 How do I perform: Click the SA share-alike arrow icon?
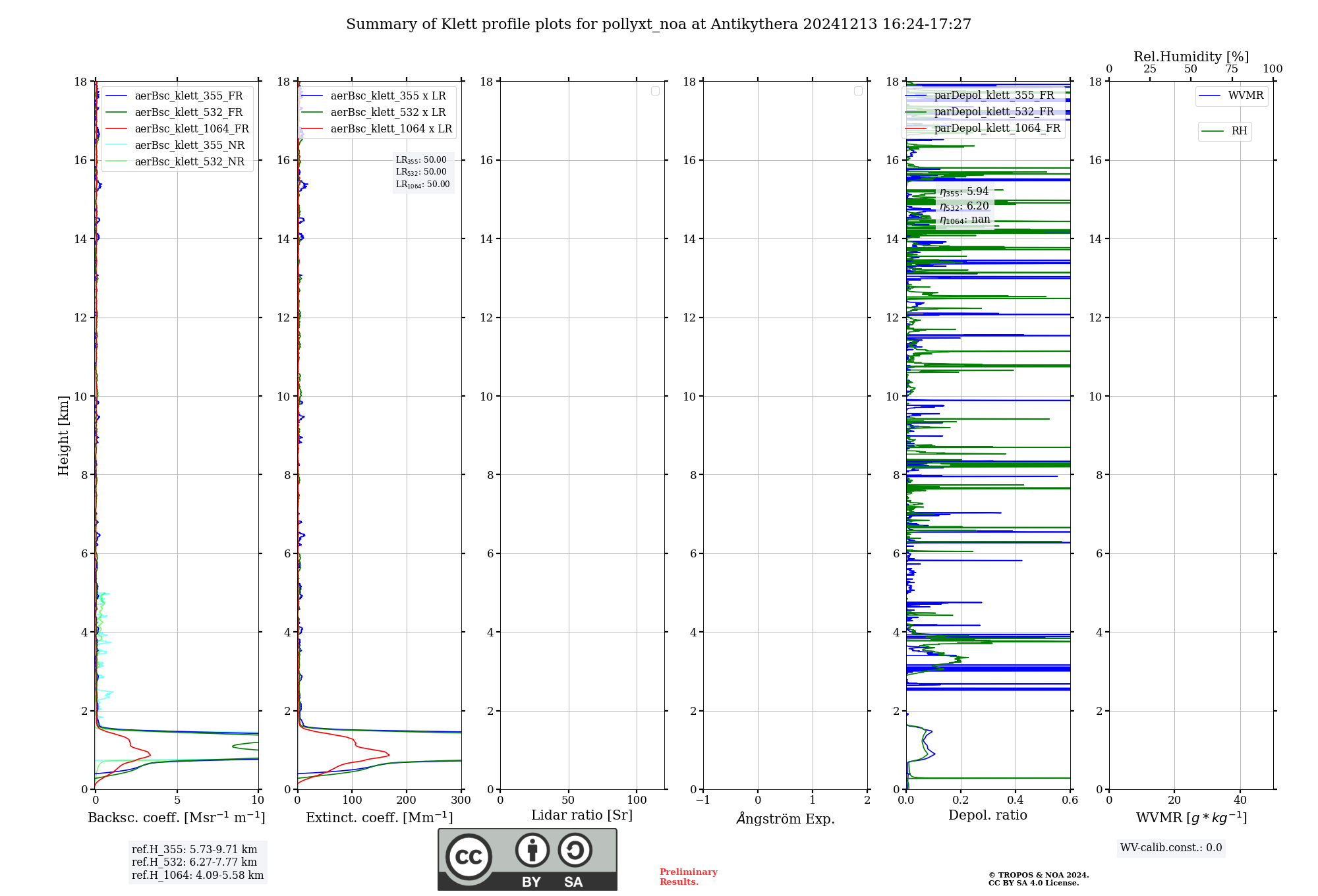(575, 850)
